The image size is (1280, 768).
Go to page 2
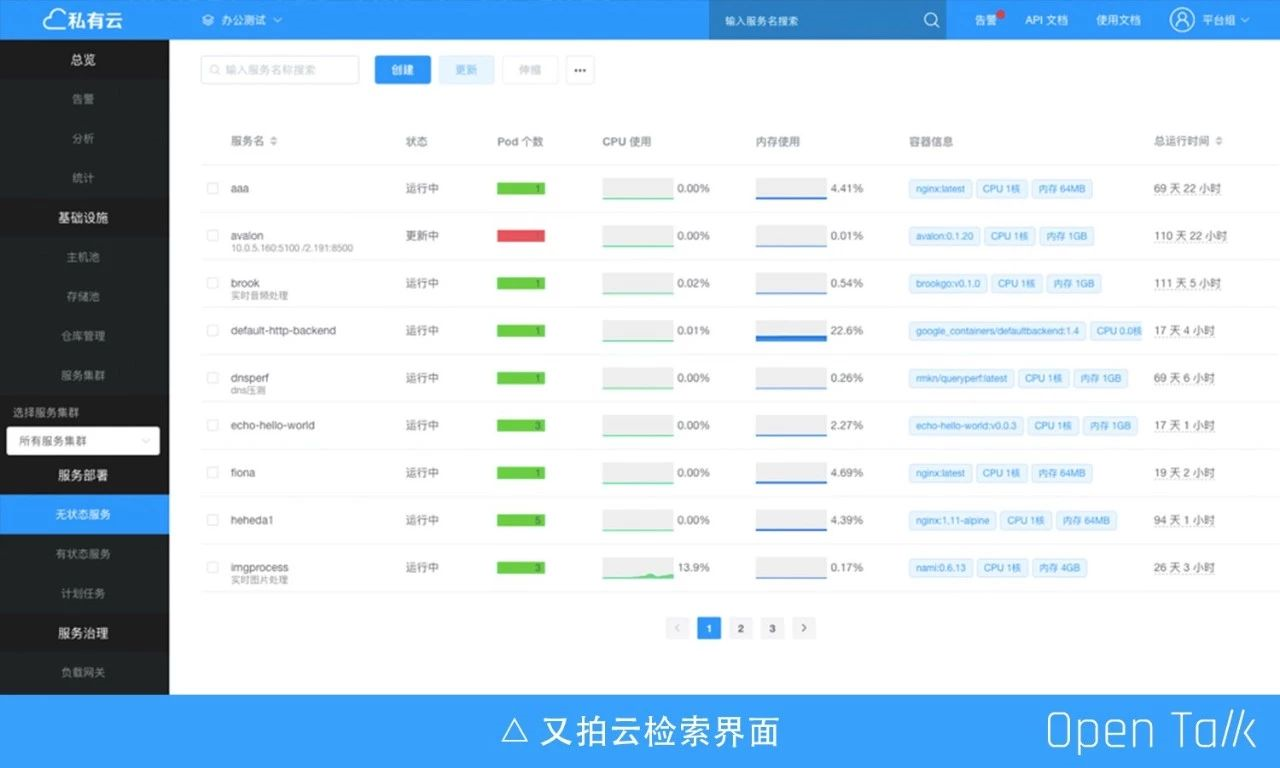click(x=741, y=628)
